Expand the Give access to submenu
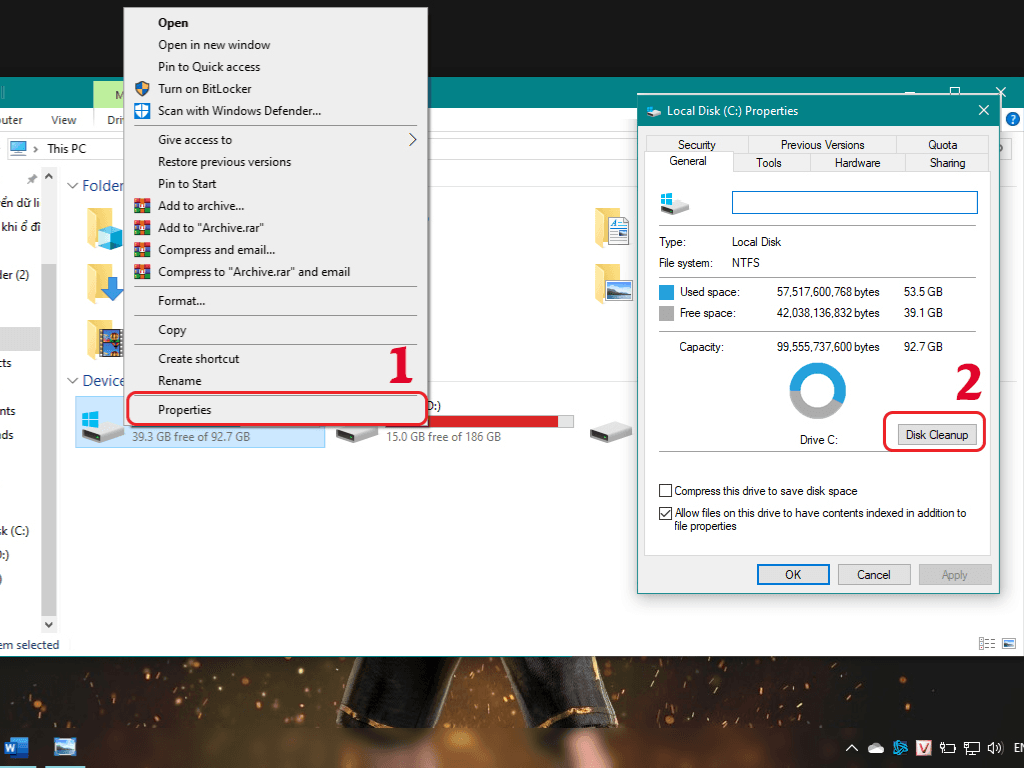The height and width of the screenshot is (768, 1024). [x=412, y=140]
